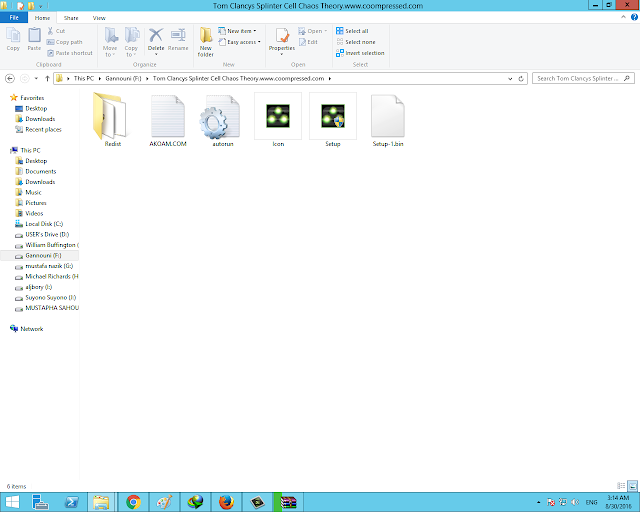The image size is (640, 512).
Task: Expand the address bar history dropdown
Action: 510,78
